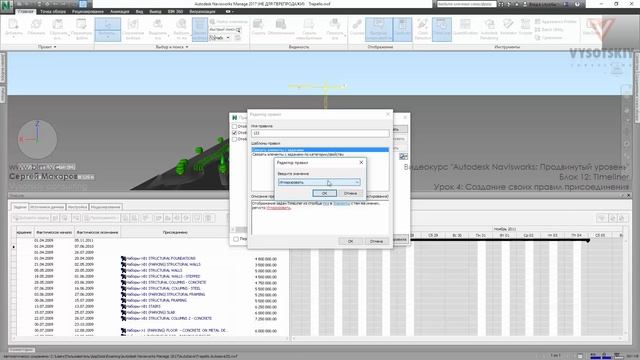Image resolution: width=640 pixels, height=360 pixels.
Task: Expand the Выбор и поиск panel arrow
Action: pyautogui.click(x=187, y=47)
